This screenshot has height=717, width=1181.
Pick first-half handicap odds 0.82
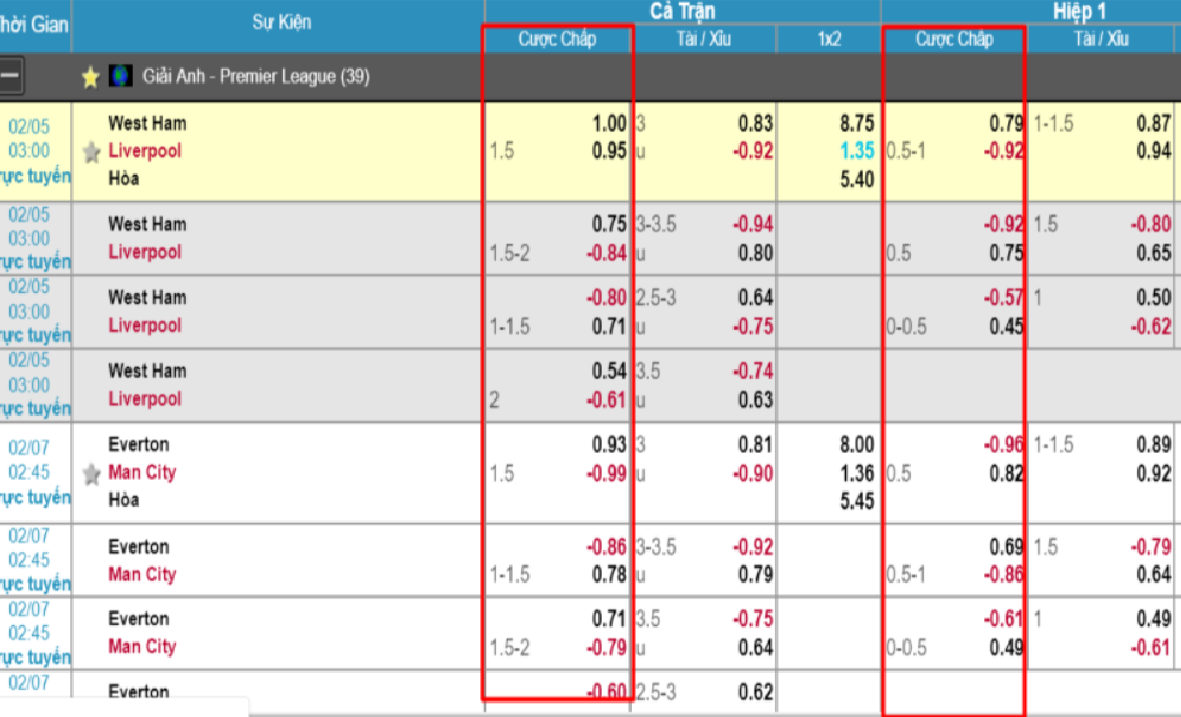[x=1006, y=473]
